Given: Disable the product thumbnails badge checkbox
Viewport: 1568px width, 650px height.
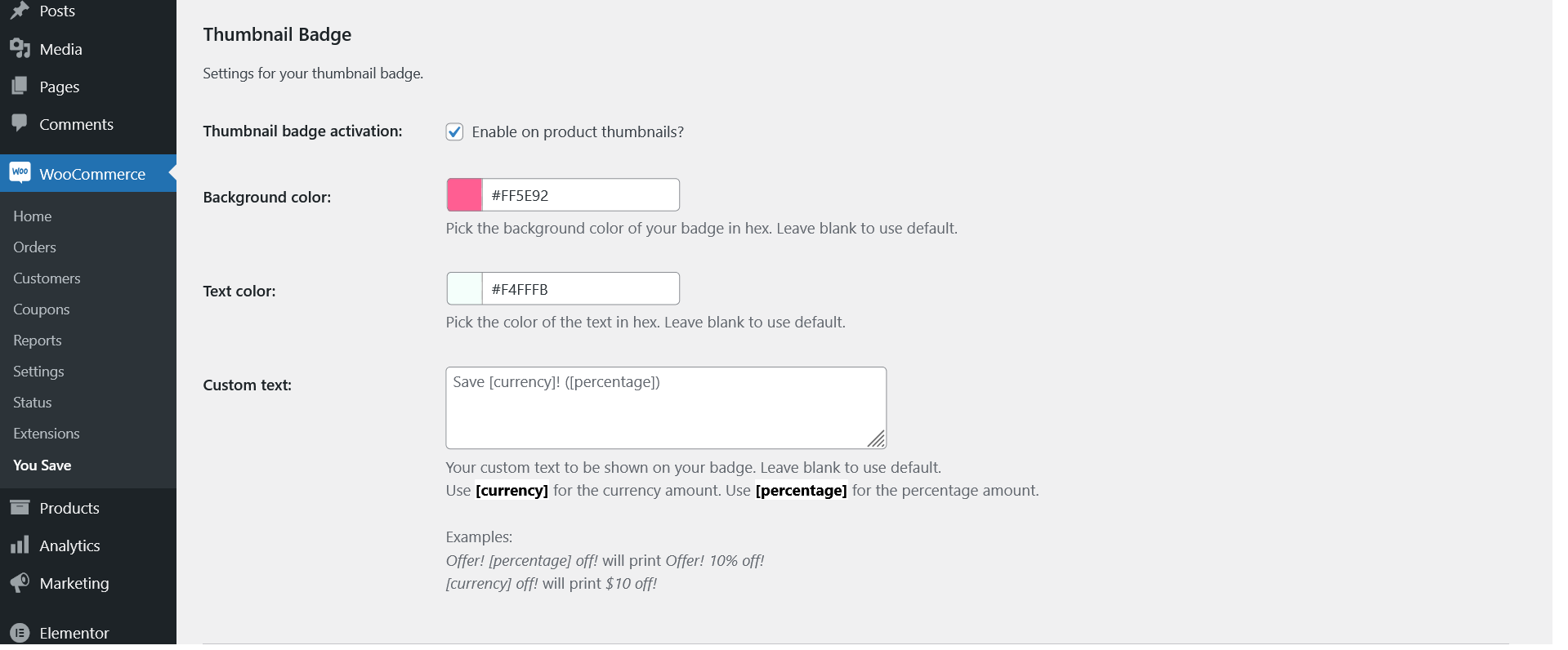Looking at the screenshot, I should tap(455, 132).
